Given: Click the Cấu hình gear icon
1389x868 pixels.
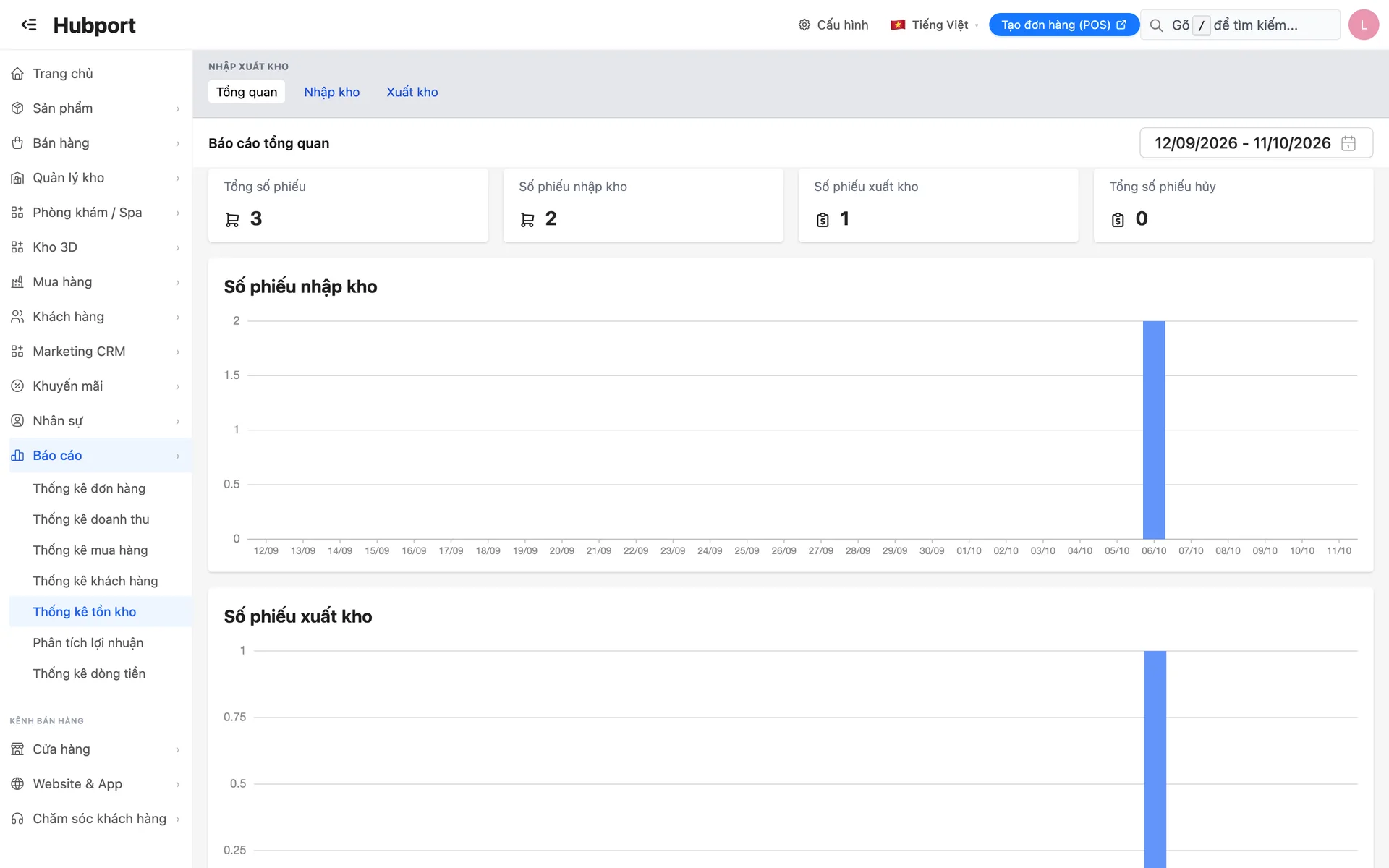Looking at the screenshot, I should pos(804,25).
